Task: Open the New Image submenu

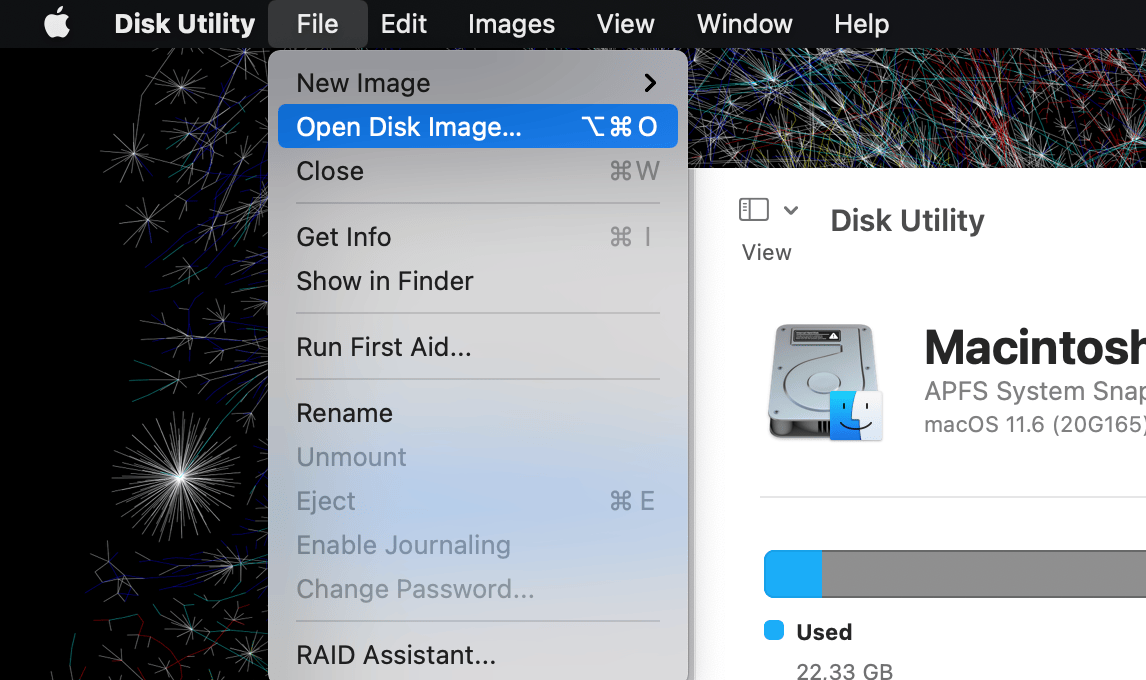Action: (x=363, y=82)
